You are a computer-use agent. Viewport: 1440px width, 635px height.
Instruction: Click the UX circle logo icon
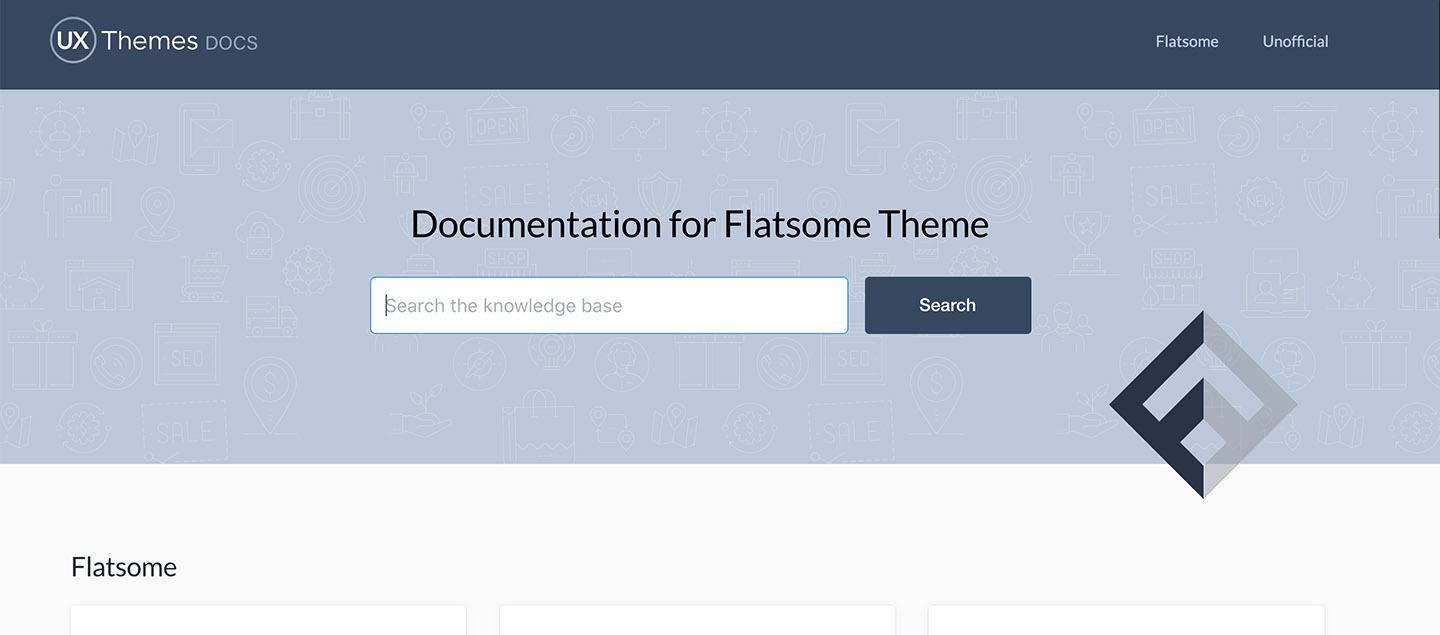click(73, 41)
